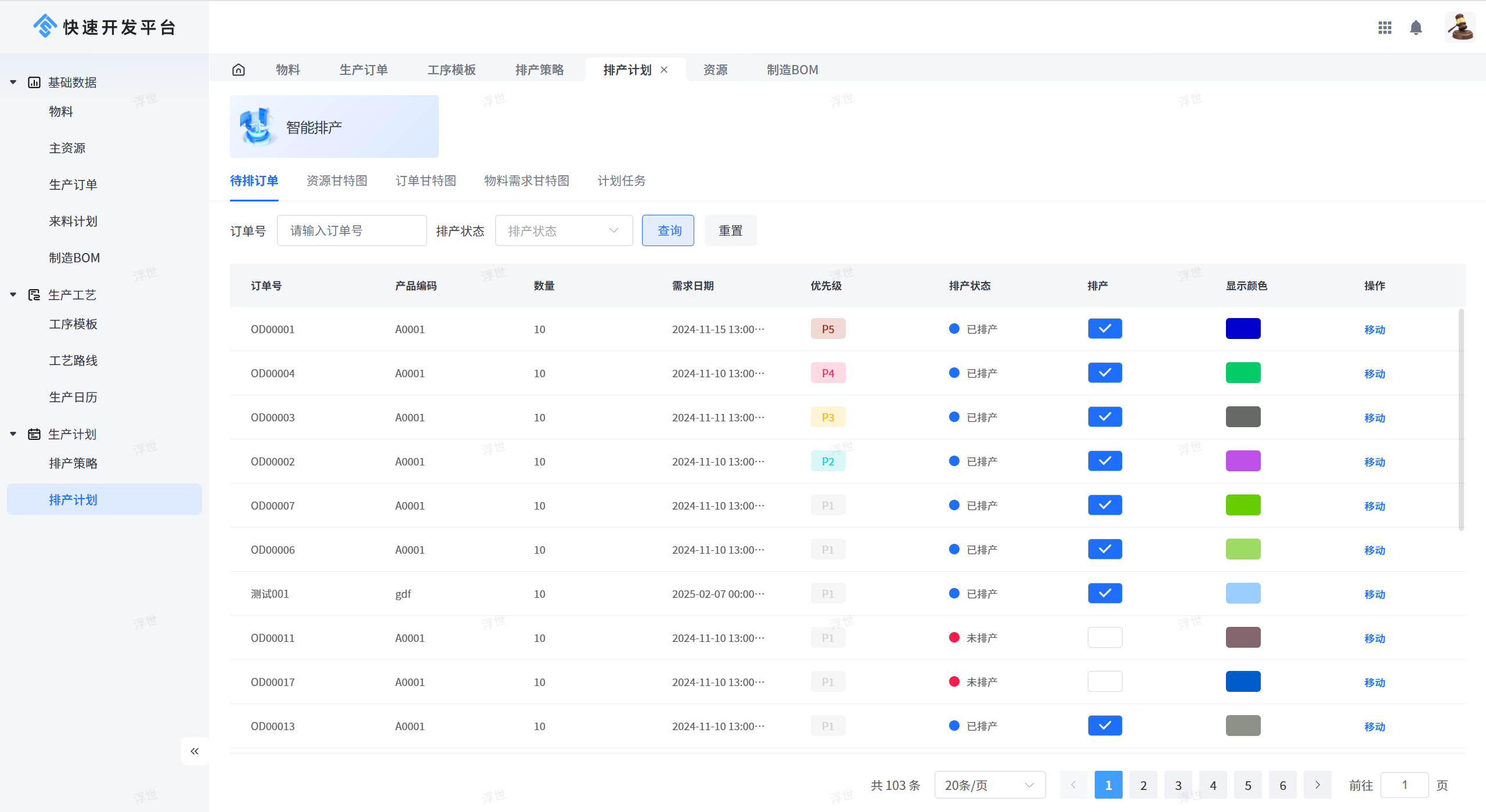Switch to the 资源甘特图 tab
Screen dimensions: 1486x812
337,181
